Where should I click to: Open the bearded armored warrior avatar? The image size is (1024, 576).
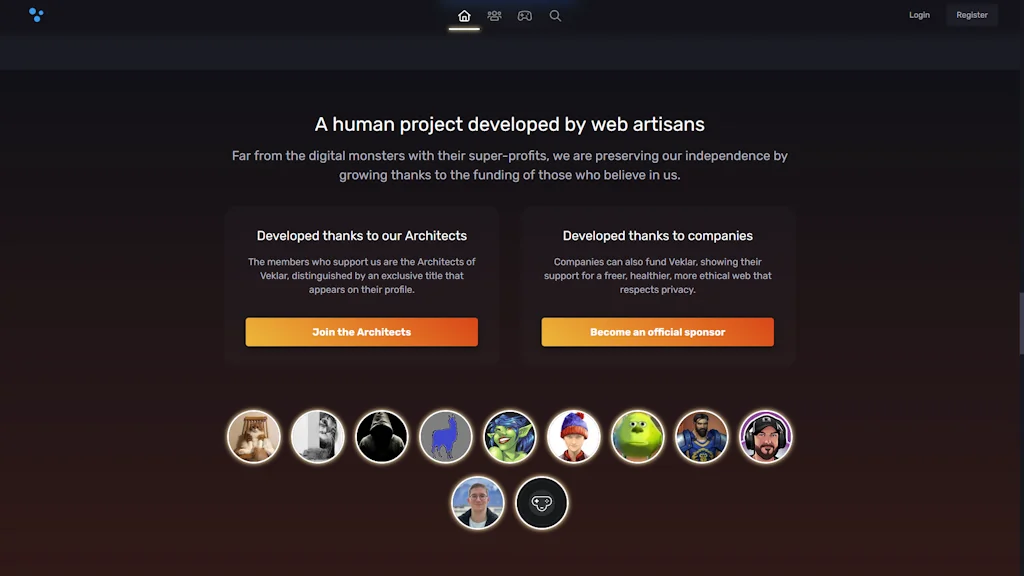tap(701, 436)
